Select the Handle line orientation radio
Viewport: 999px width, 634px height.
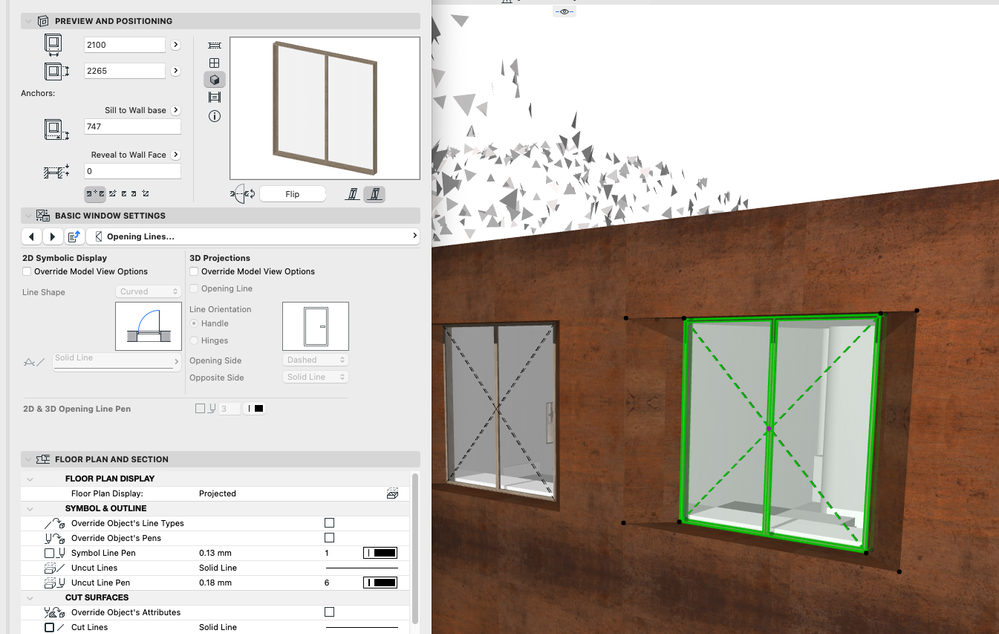194,324
